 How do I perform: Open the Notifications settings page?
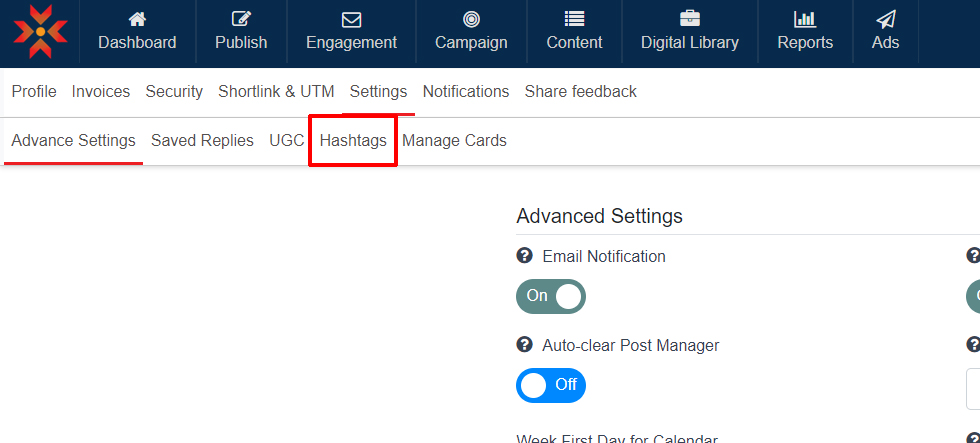(466, 92)
